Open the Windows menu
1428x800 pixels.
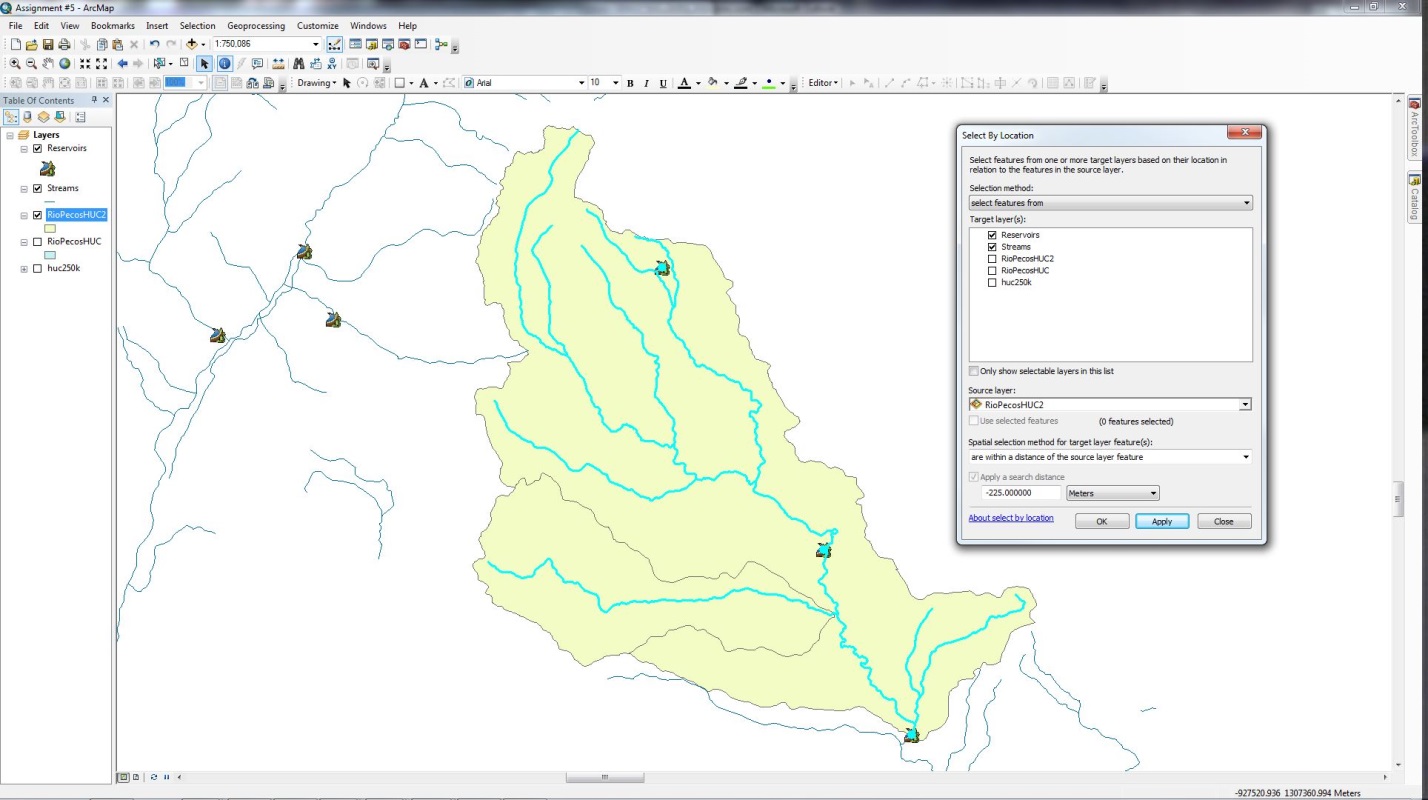click(x=368, y=25)
